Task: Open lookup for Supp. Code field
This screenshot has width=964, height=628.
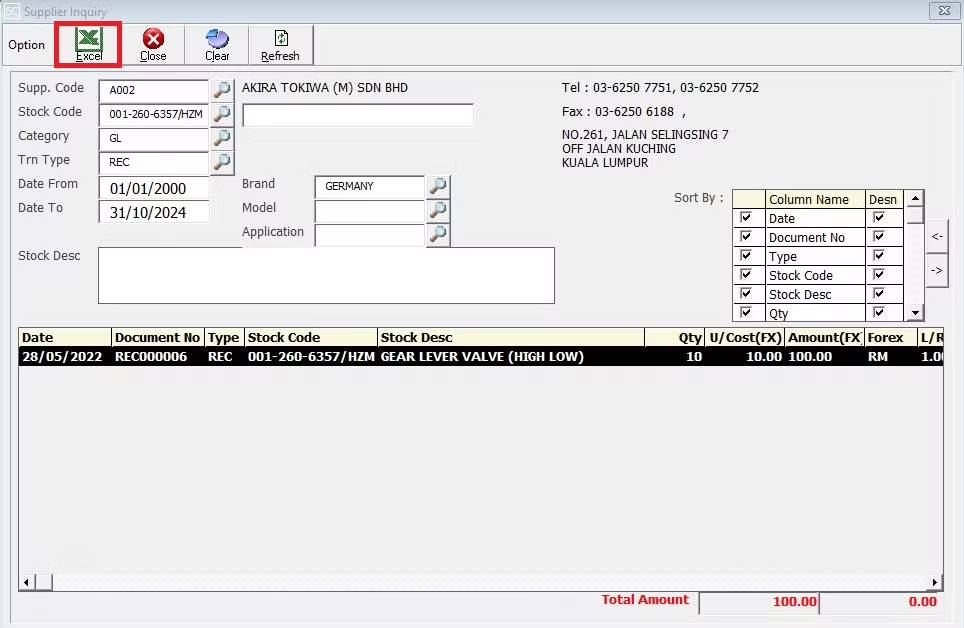Action: pyautogui.click(x=222, y=90)
